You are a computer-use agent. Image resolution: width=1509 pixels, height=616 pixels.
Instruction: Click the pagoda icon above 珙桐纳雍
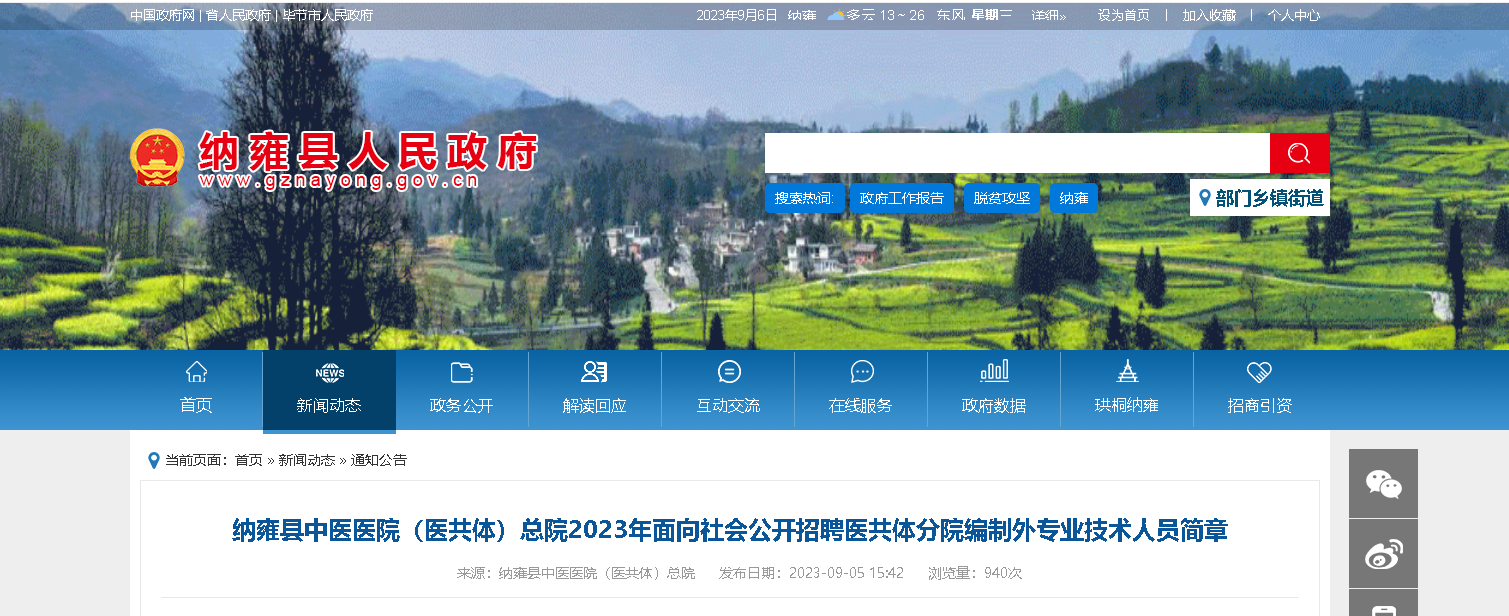[1127, 372]
